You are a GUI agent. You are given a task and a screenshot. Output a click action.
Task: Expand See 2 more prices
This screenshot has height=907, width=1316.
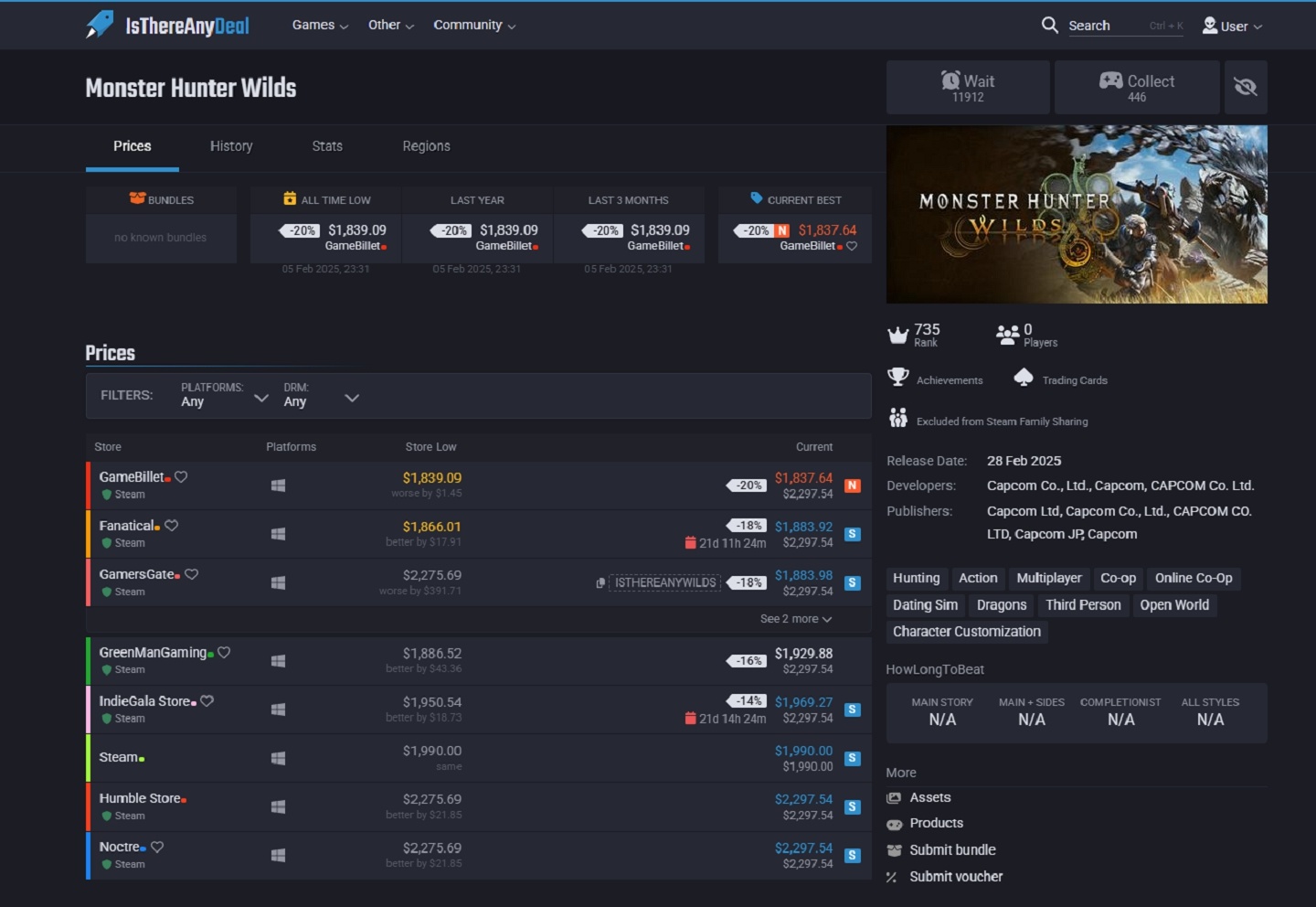796,619
